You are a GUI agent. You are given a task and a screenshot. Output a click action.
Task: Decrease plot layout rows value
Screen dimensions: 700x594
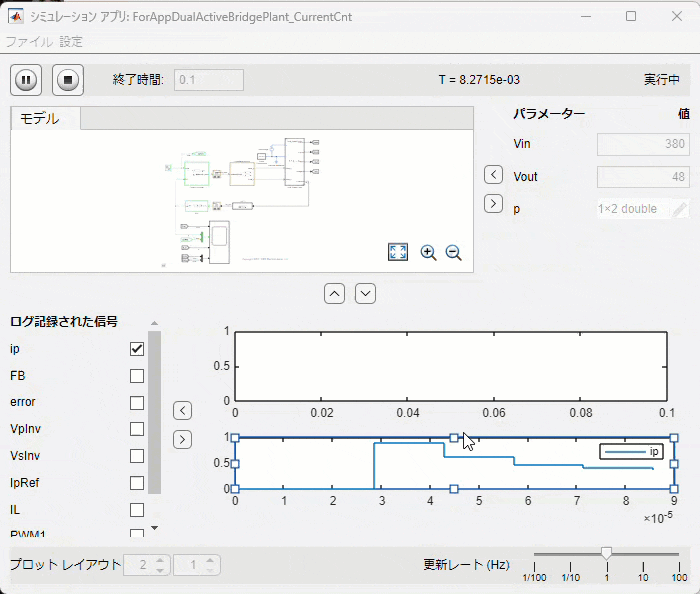pos(160,570)
